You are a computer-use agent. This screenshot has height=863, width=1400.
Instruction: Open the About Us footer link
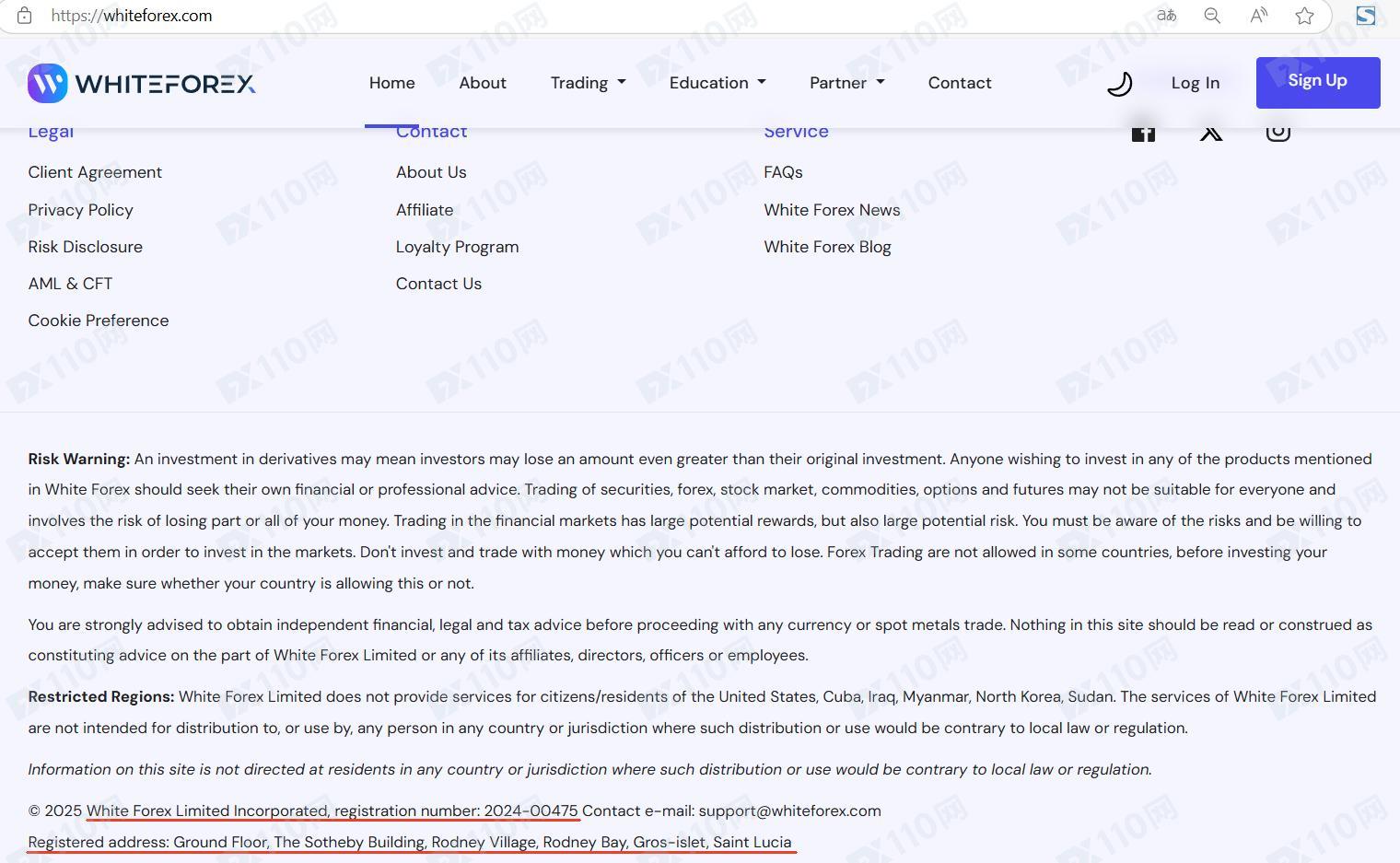coord(431,172)
